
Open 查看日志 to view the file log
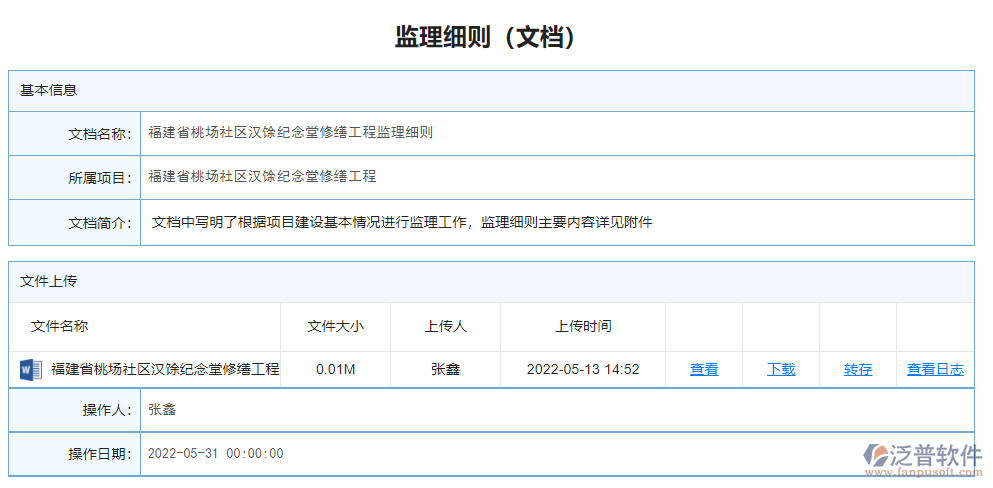tap(935, 370)
